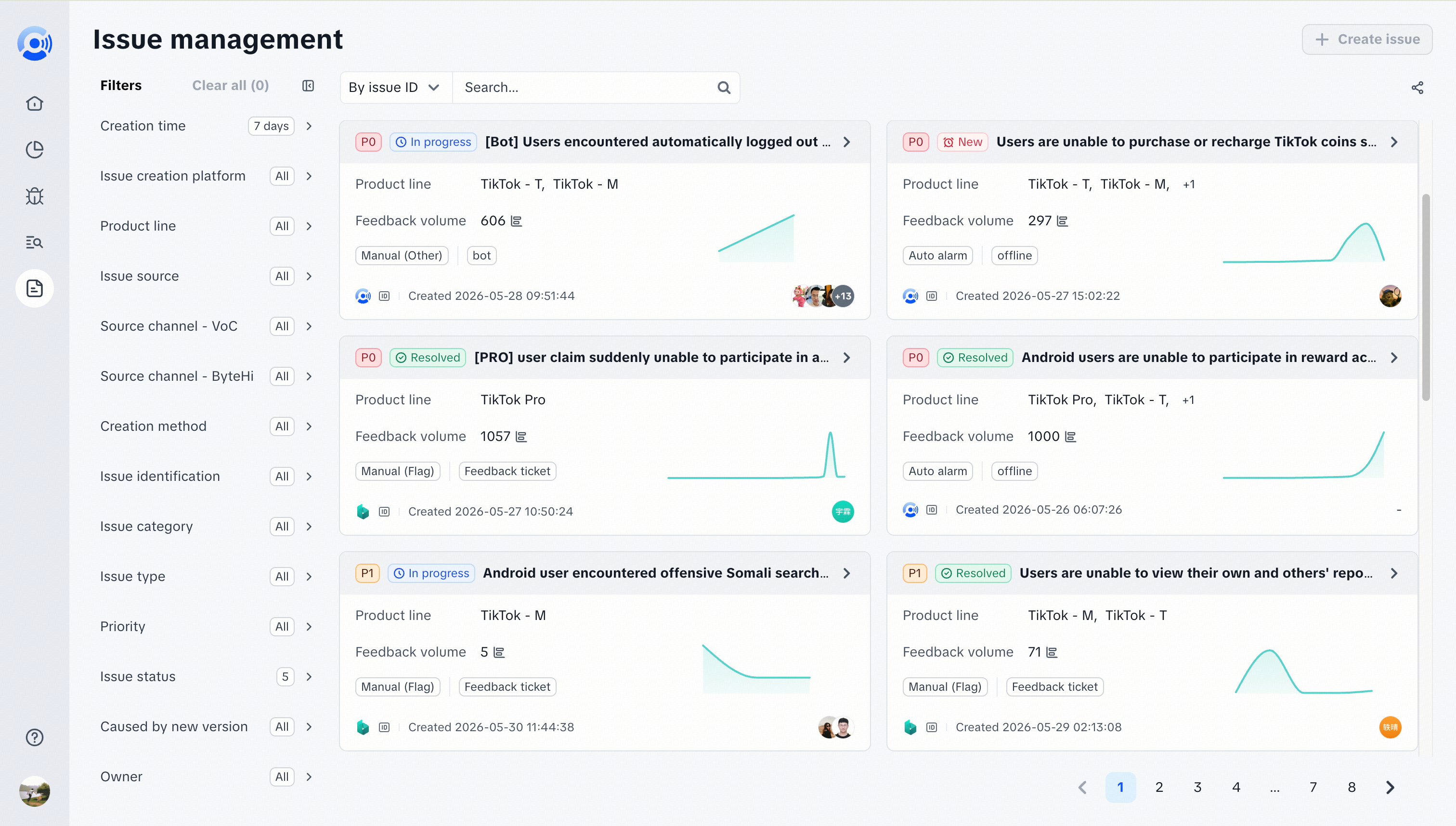Image resolution: width=1456 pixels, height=826 pixels.
Task: Open the Android reward activity issue arrow
Action: coord(1393,357)
